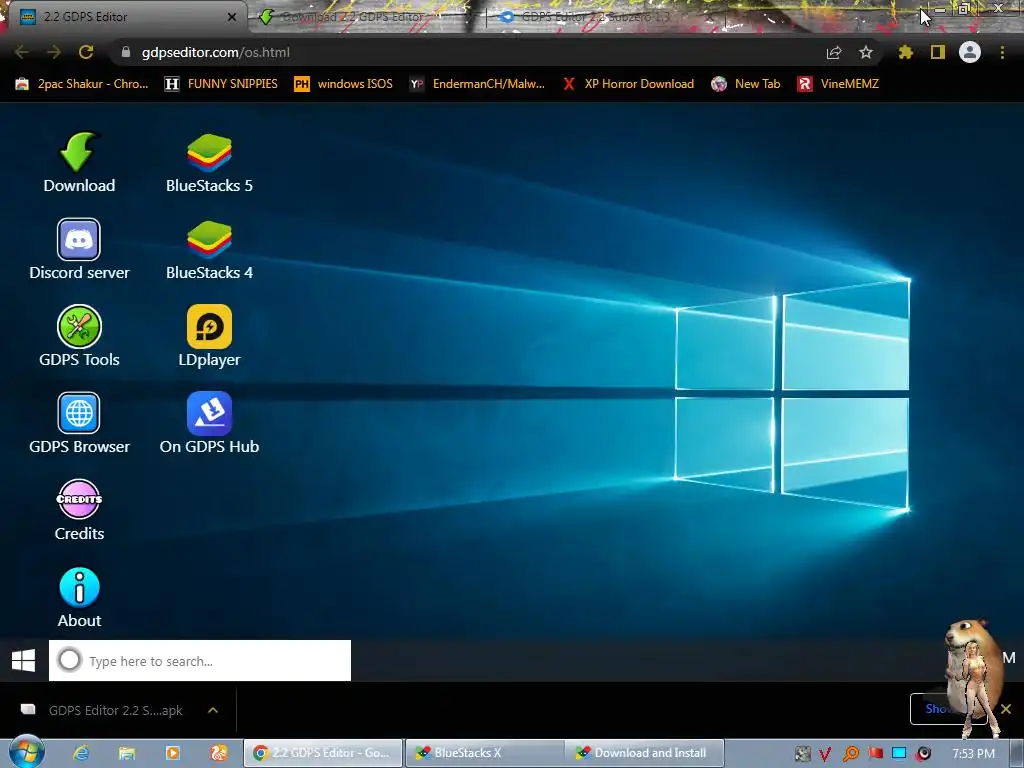1024x768 pixels.
Task: Switch to the 'BlueStacks X' taskbar button
Action: pyautogui.click(x=483, y=753)
